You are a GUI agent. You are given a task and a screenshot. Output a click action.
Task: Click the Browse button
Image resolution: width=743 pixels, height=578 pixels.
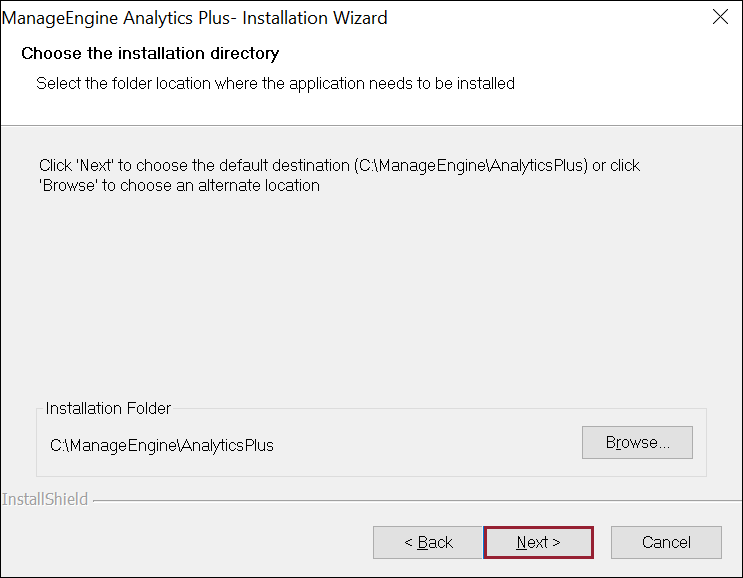coord(637,442)
